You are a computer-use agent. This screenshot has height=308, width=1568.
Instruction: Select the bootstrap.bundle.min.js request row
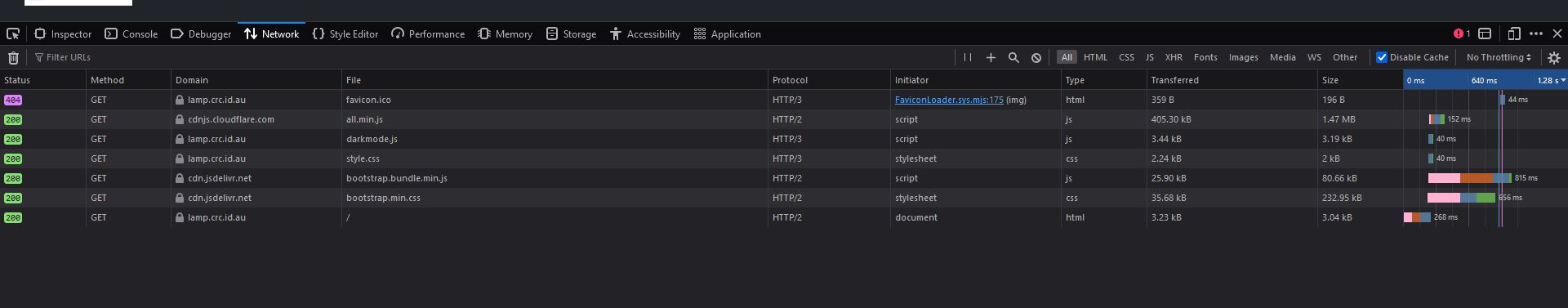point(784,178)
